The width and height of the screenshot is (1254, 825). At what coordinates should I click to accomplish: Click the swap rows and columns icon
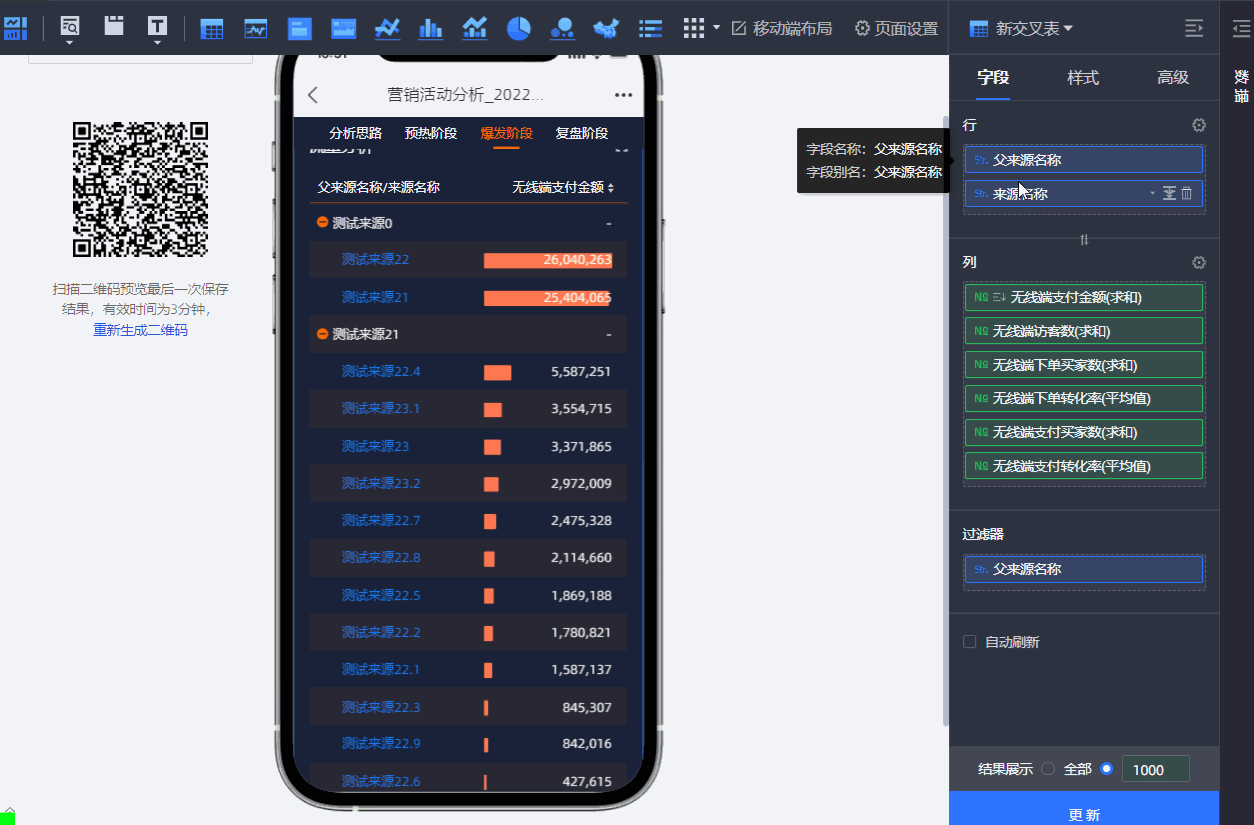pyautogui.click(x=1084, y=239)
